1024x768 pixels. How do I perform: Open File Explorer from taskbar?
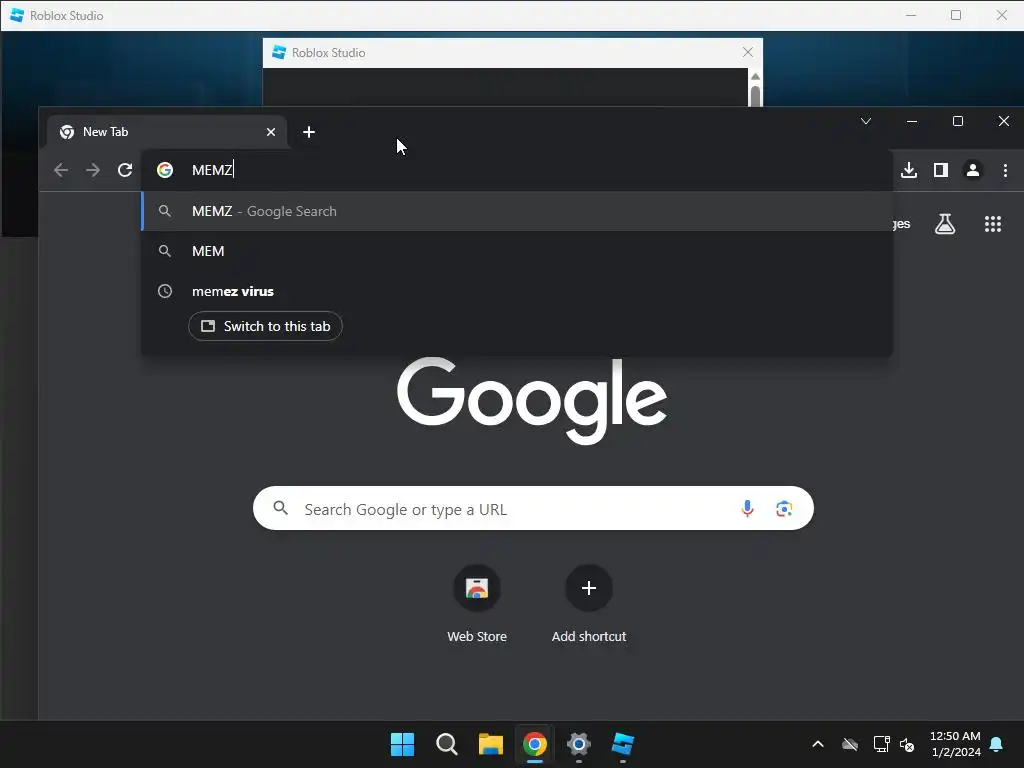coord(490,744)
